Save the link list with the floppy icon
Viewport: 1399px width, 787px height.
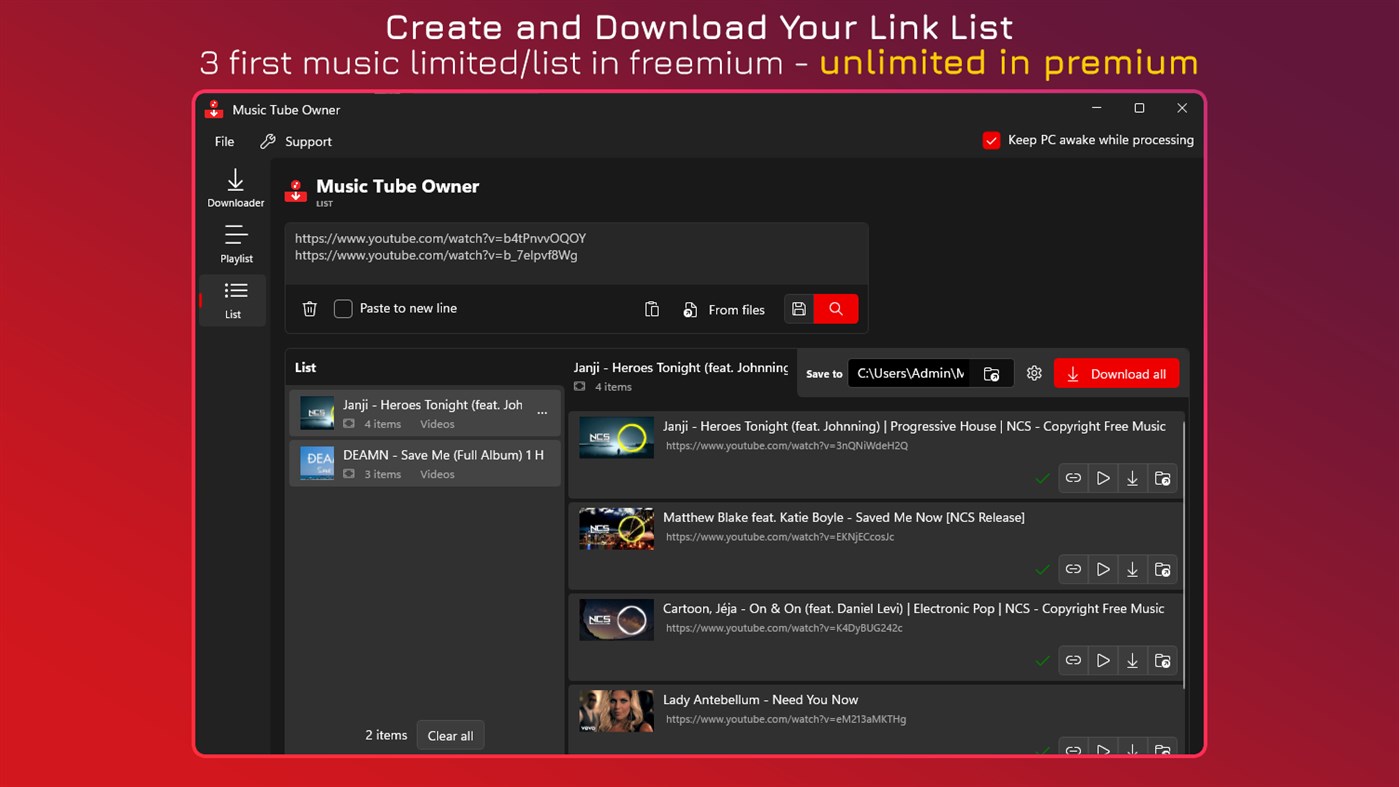[798, 308]
